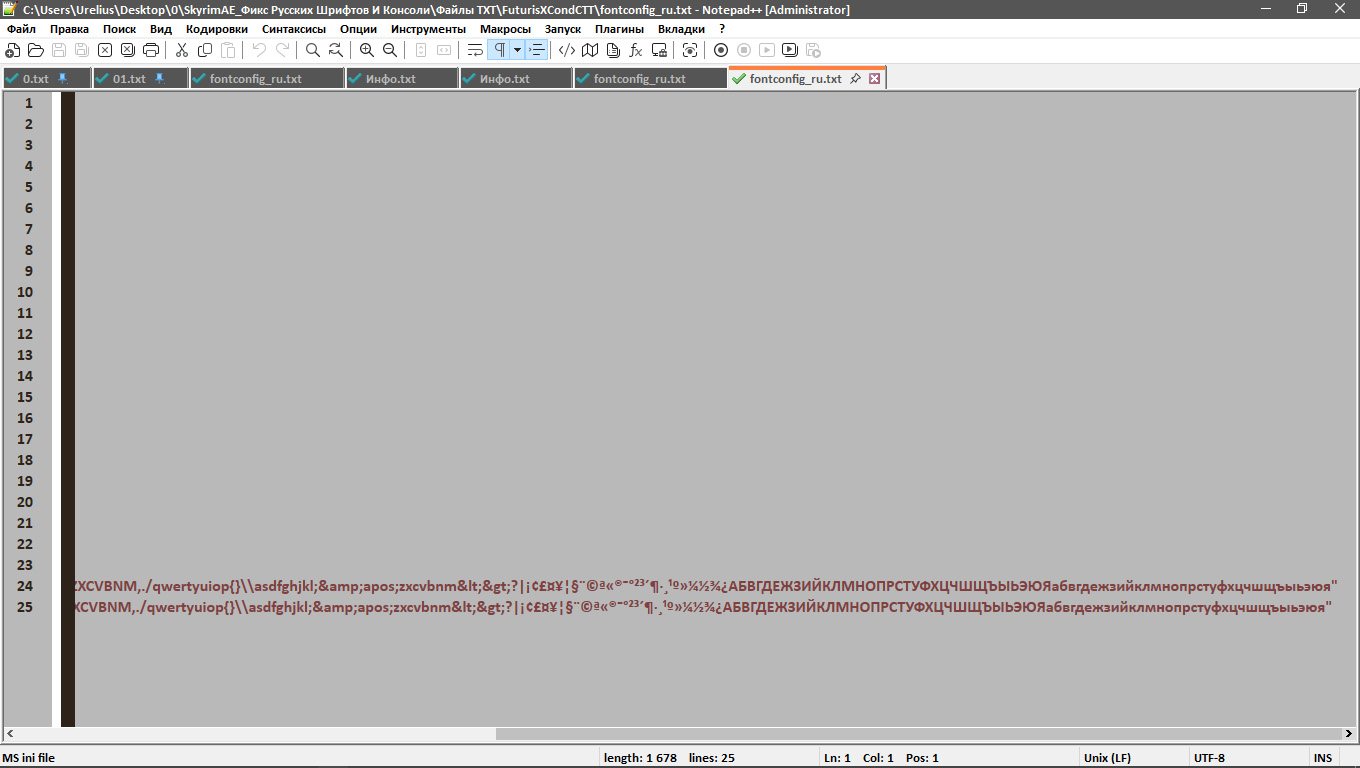Open the Кодировки menu
The width and height of the screenshot is (1360, 768).
point(217,29)
